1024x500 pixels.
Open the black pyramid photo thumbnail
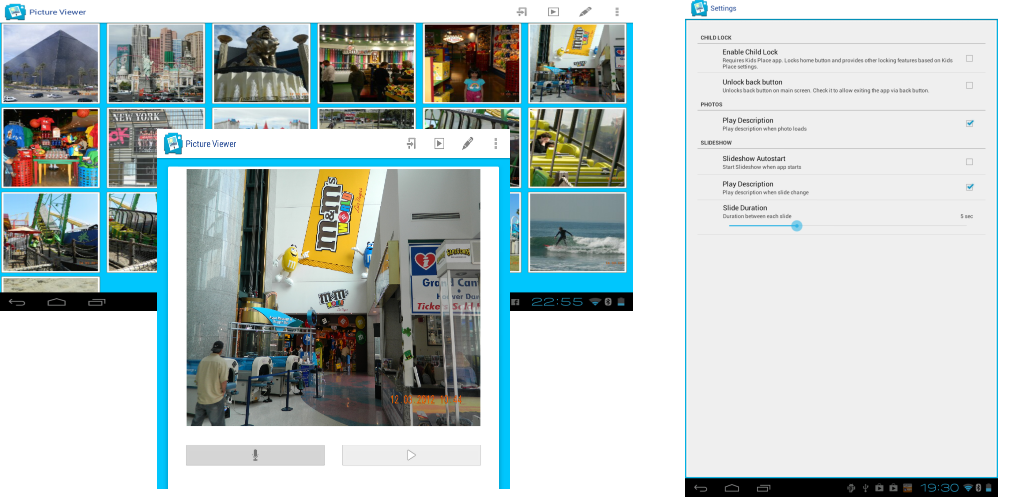51,64
